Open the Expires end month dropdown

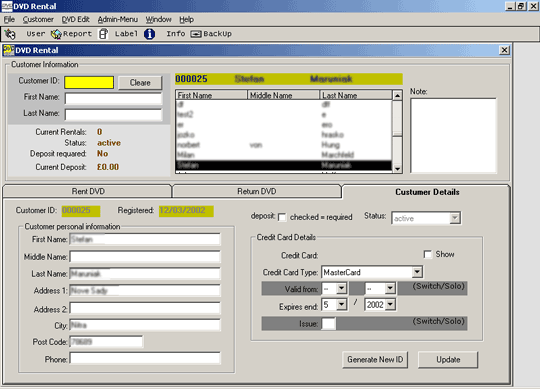[x=341, y=304]
